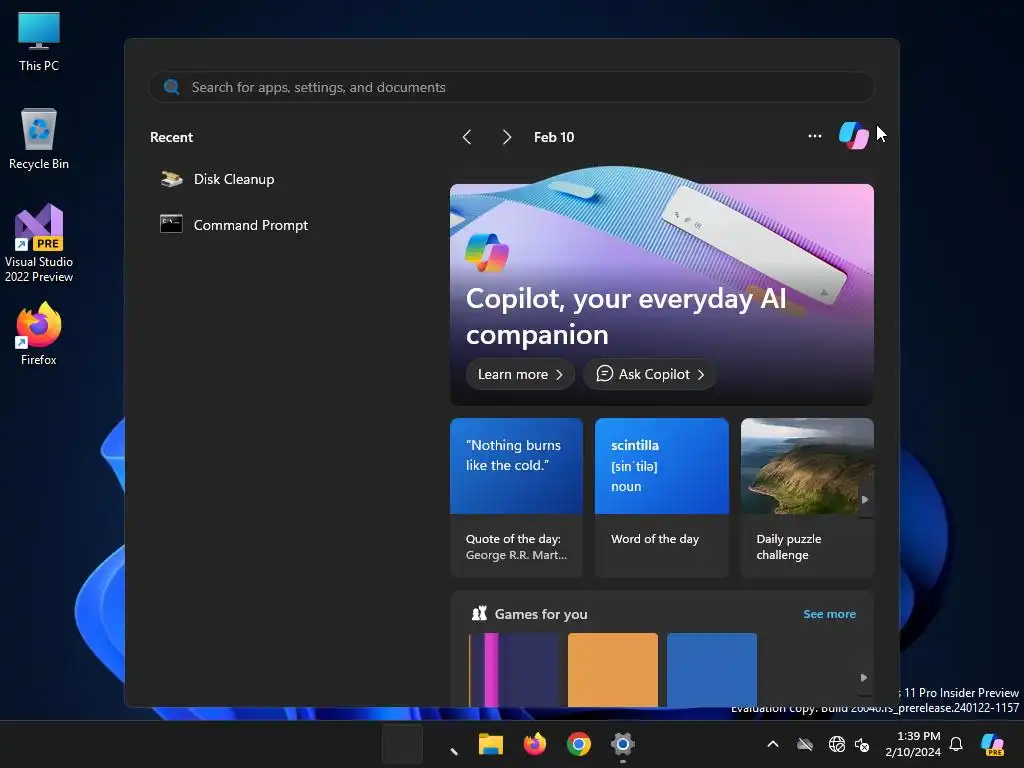Click See more in Games for you
The height and width of the screenshot is (768, 1024).
coord(829,614)
